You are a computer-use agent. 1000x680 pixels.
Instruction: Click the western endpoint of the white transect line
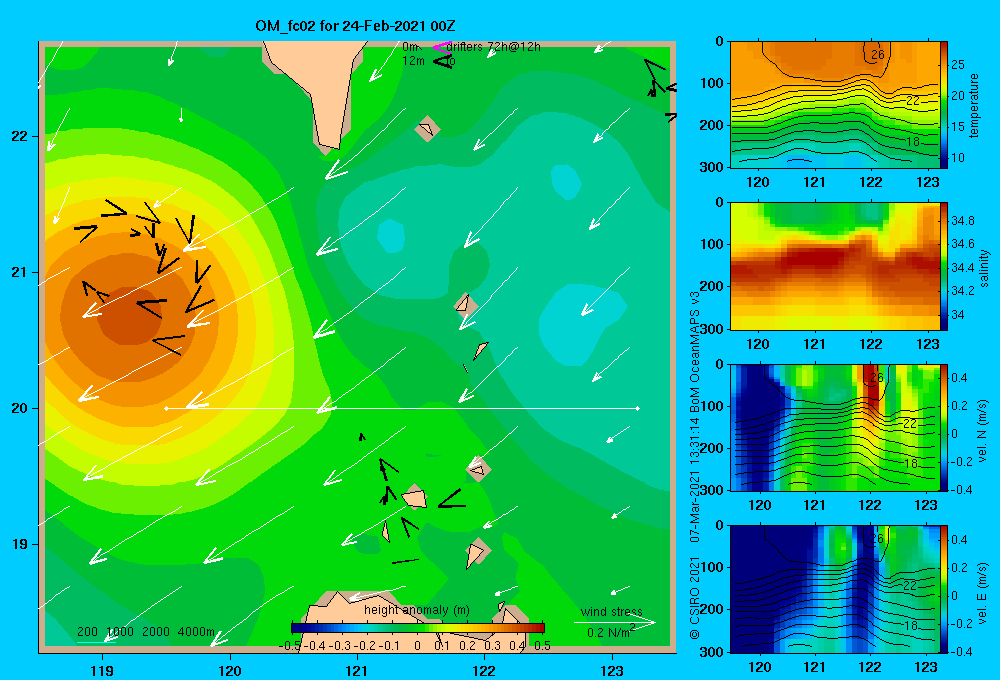pyautogui.click(x=166, y=408)
